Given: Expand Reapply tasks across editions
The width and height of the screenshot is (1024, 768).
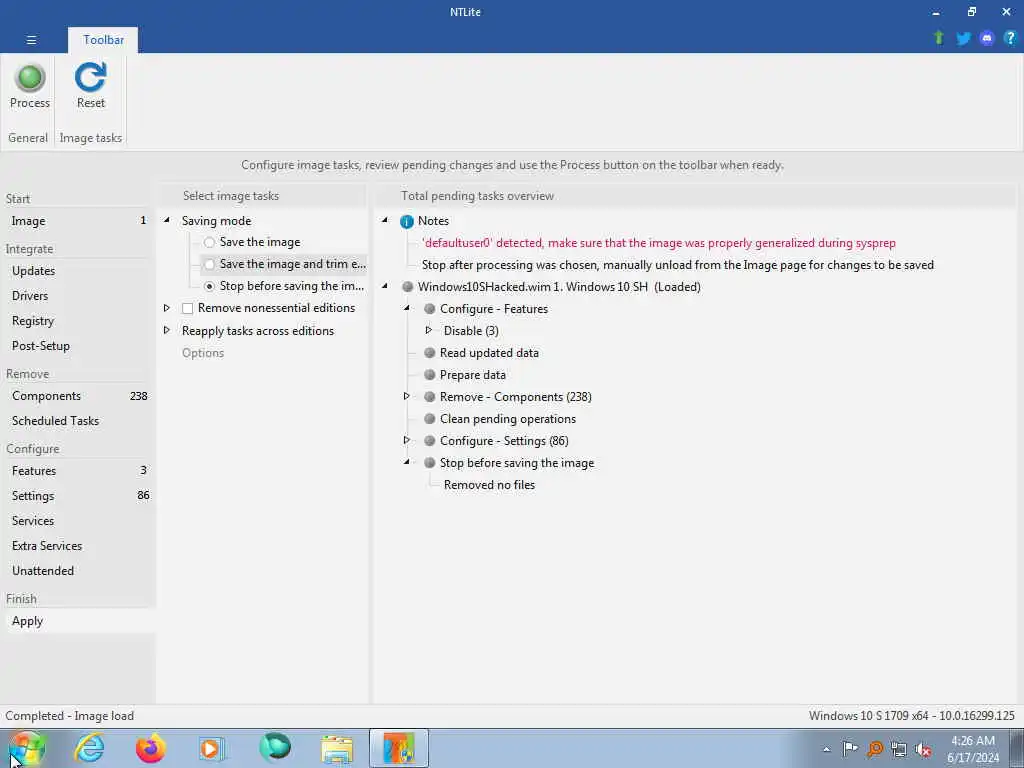Looking at the screenshot, I should click(x=167, y=330).
